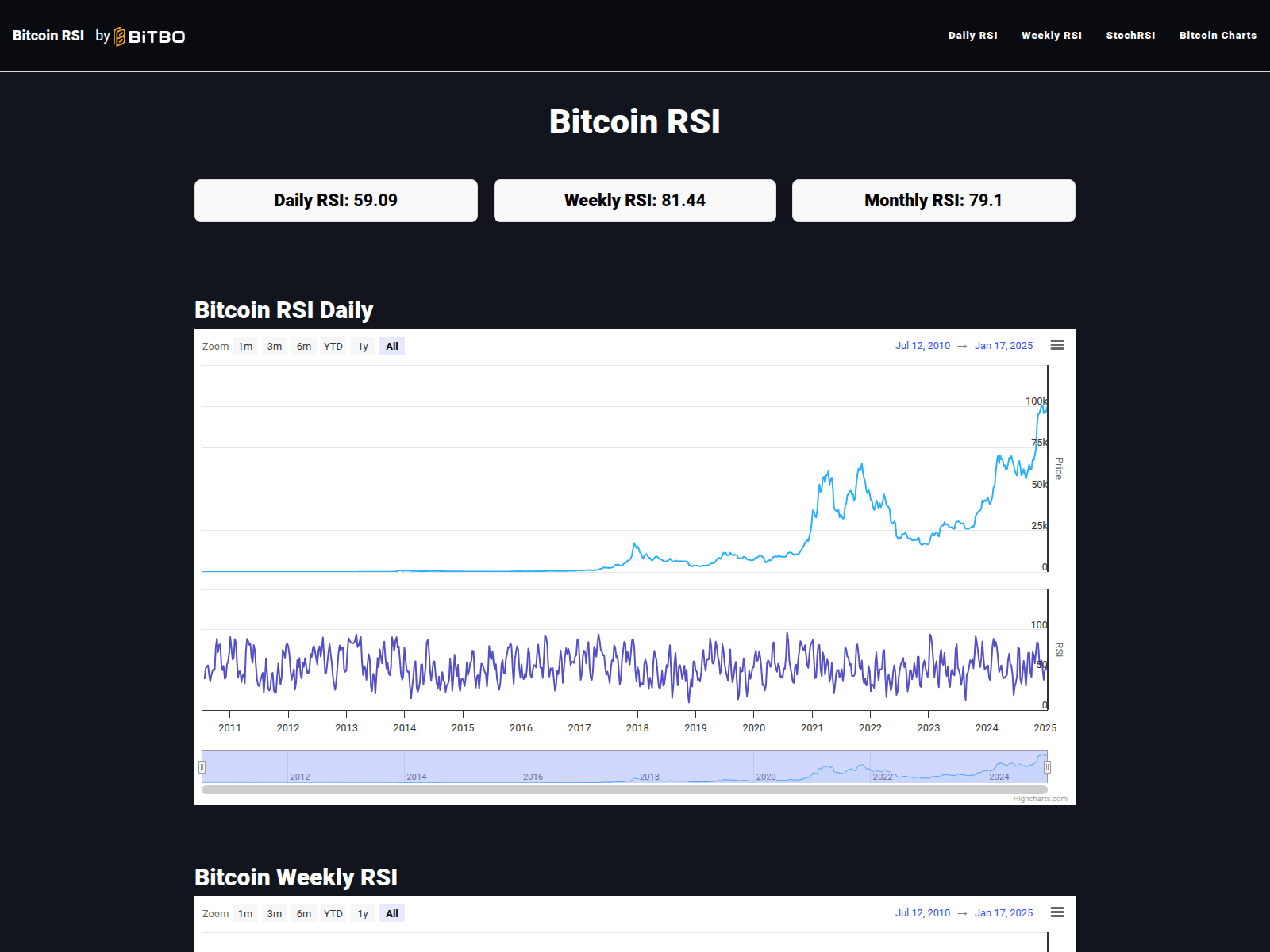Open the StochRSI nav link
The image size is (1270, 952).
pos(1130,36)
